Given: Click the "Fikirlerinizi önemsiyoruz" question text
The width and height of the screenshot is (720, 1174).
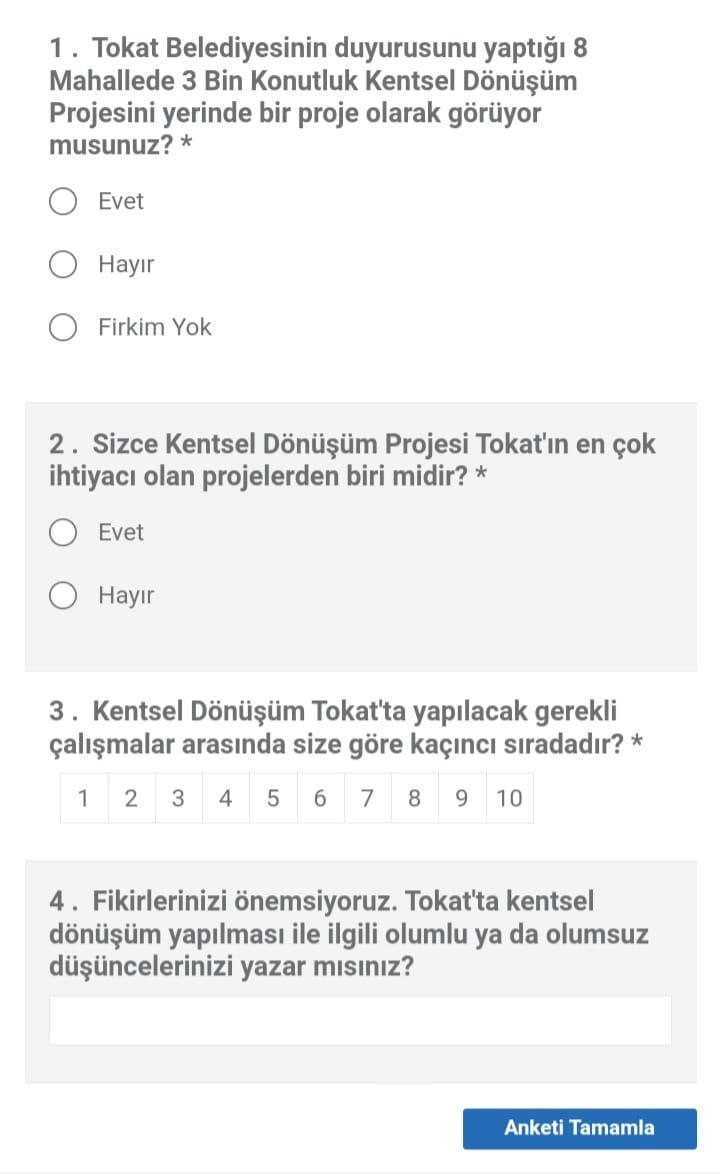Looking at the screenshot, I should tap(348, 934).
